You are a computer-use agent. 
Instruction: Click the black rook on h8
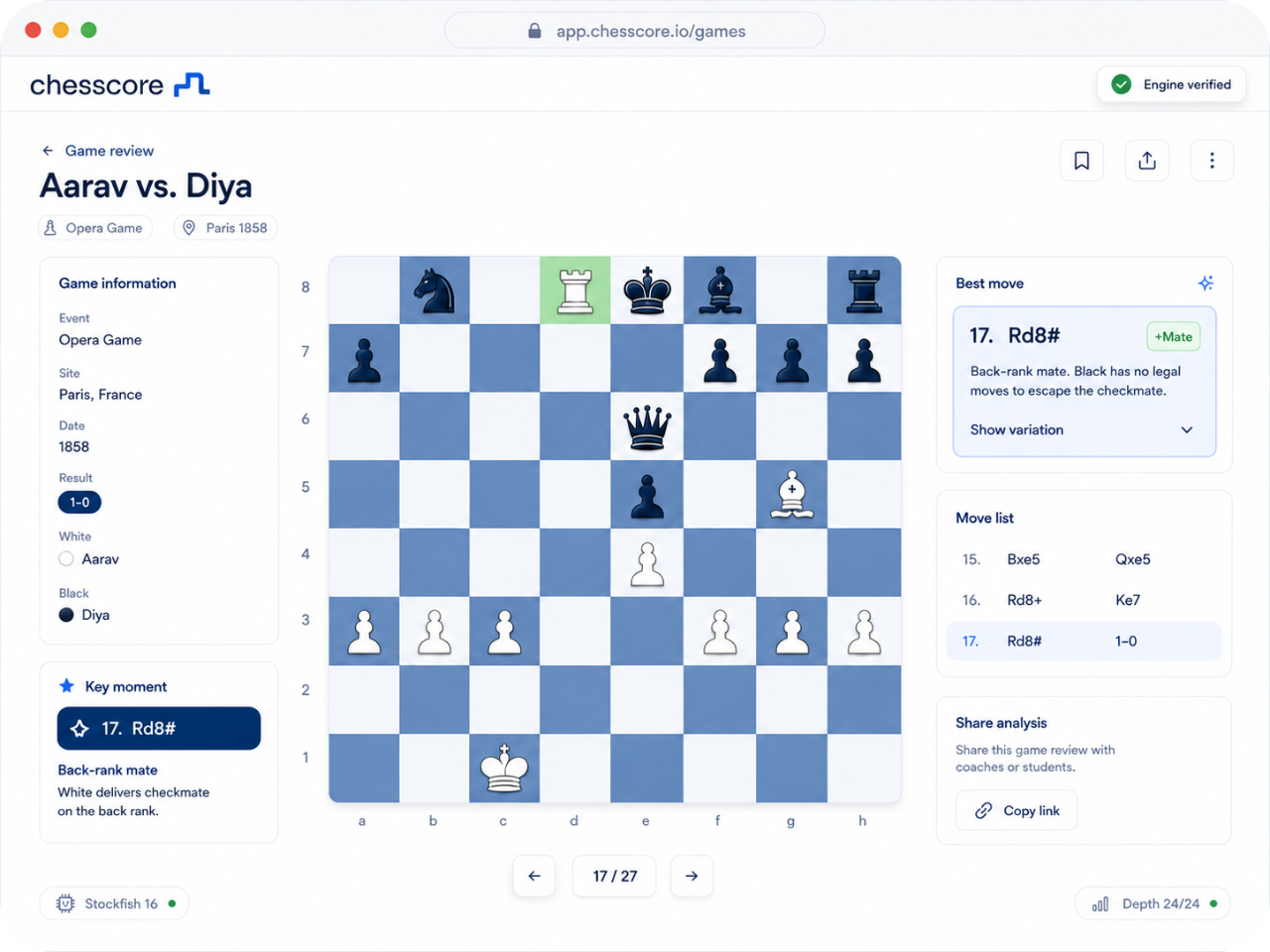click(x=864, y=291)
